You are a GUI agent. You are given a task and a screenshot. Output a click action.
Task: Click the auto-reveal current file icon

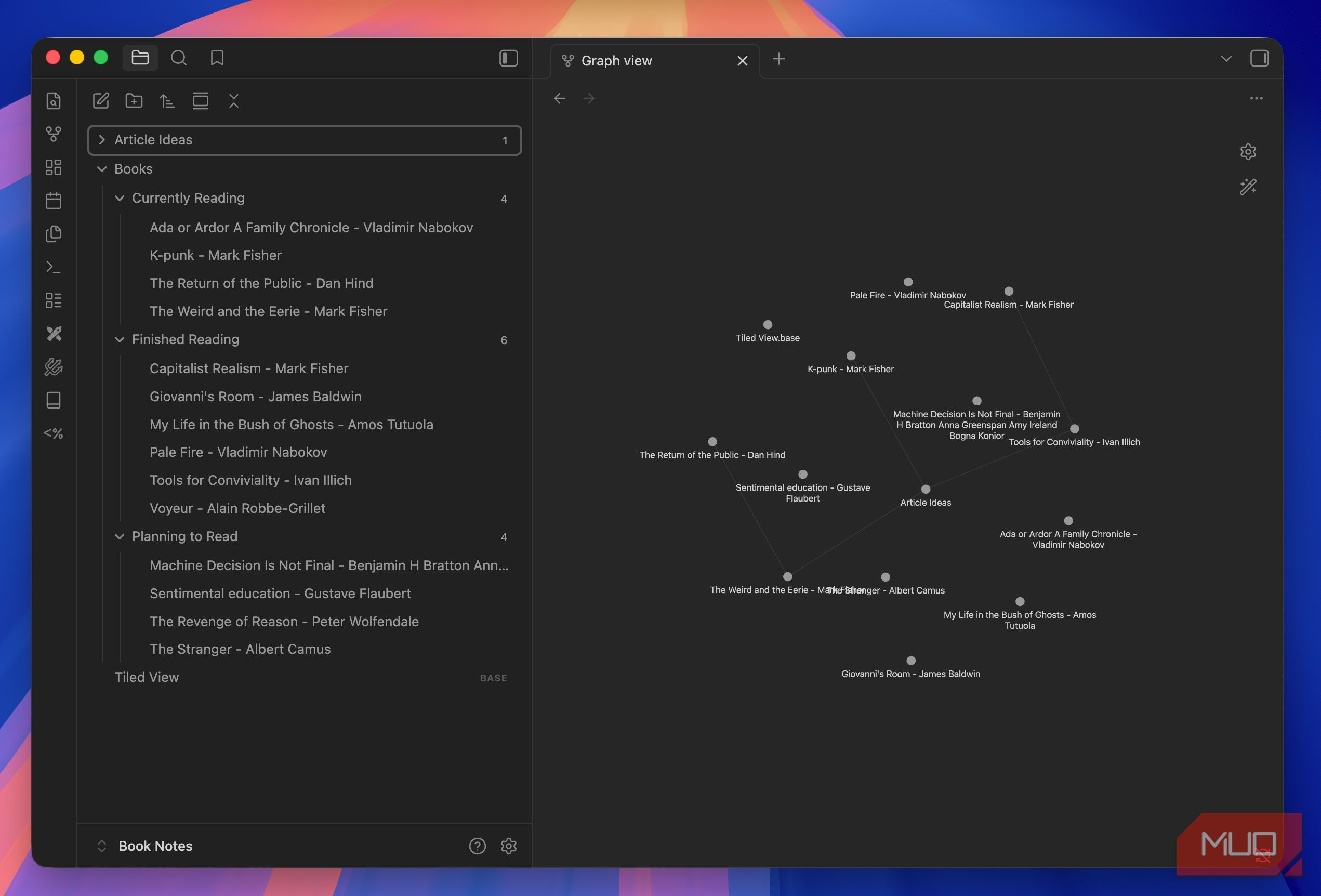point(201,101)
